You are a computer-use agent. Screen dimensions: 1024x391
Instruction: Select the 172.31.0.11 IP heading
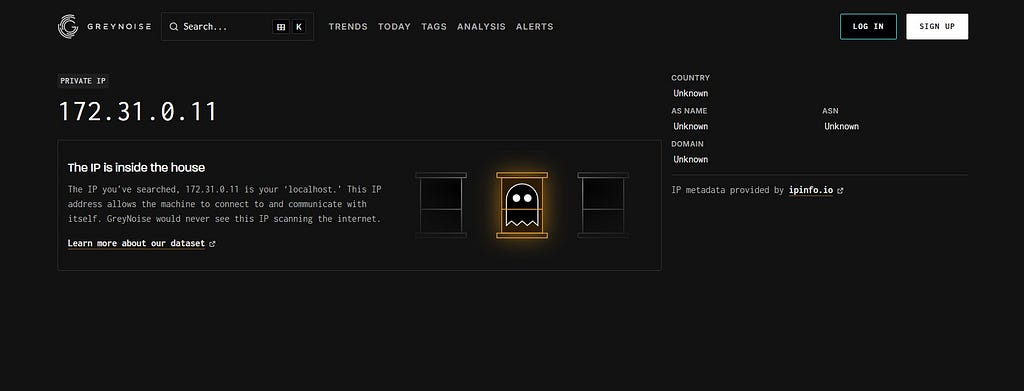[x=138, y=112]
